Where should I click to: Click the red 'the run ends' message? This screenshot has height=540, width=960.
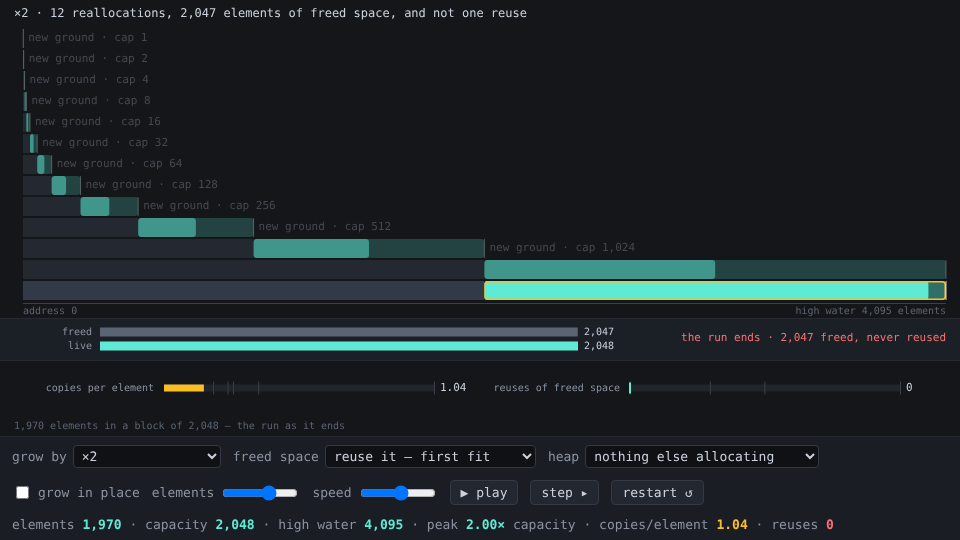[813, 337]
